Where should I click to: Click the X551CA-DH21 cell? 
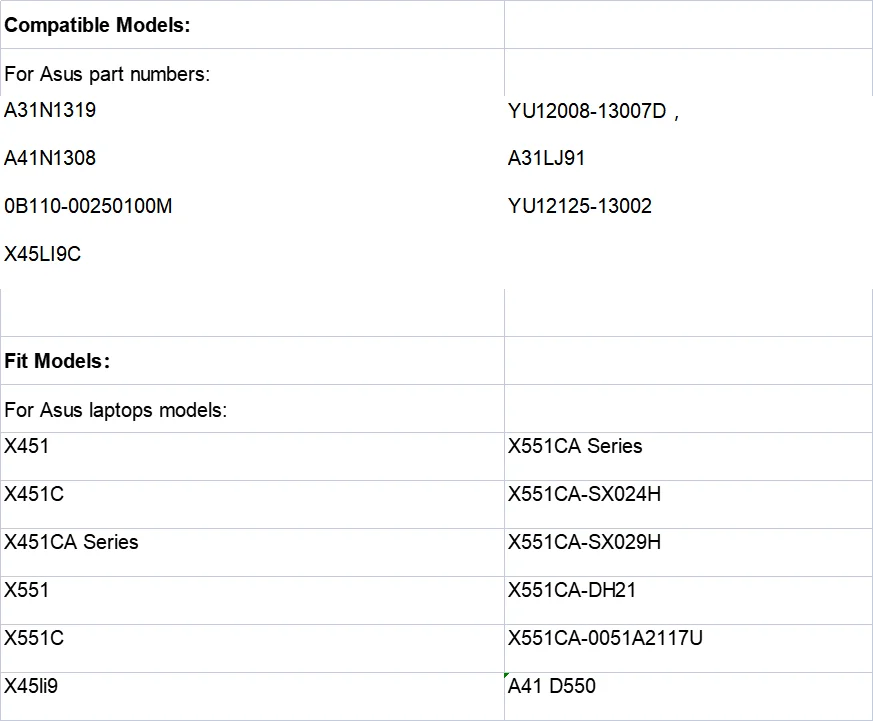(572, 590)
